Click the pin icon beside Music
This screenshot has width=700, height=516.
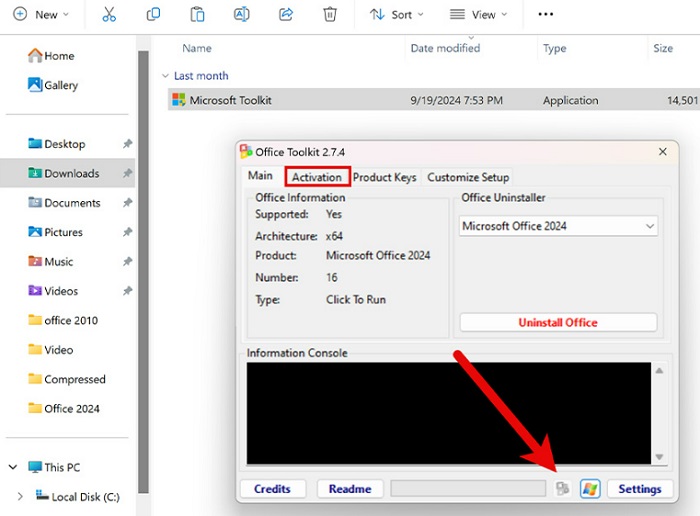(x=128, y=262)
